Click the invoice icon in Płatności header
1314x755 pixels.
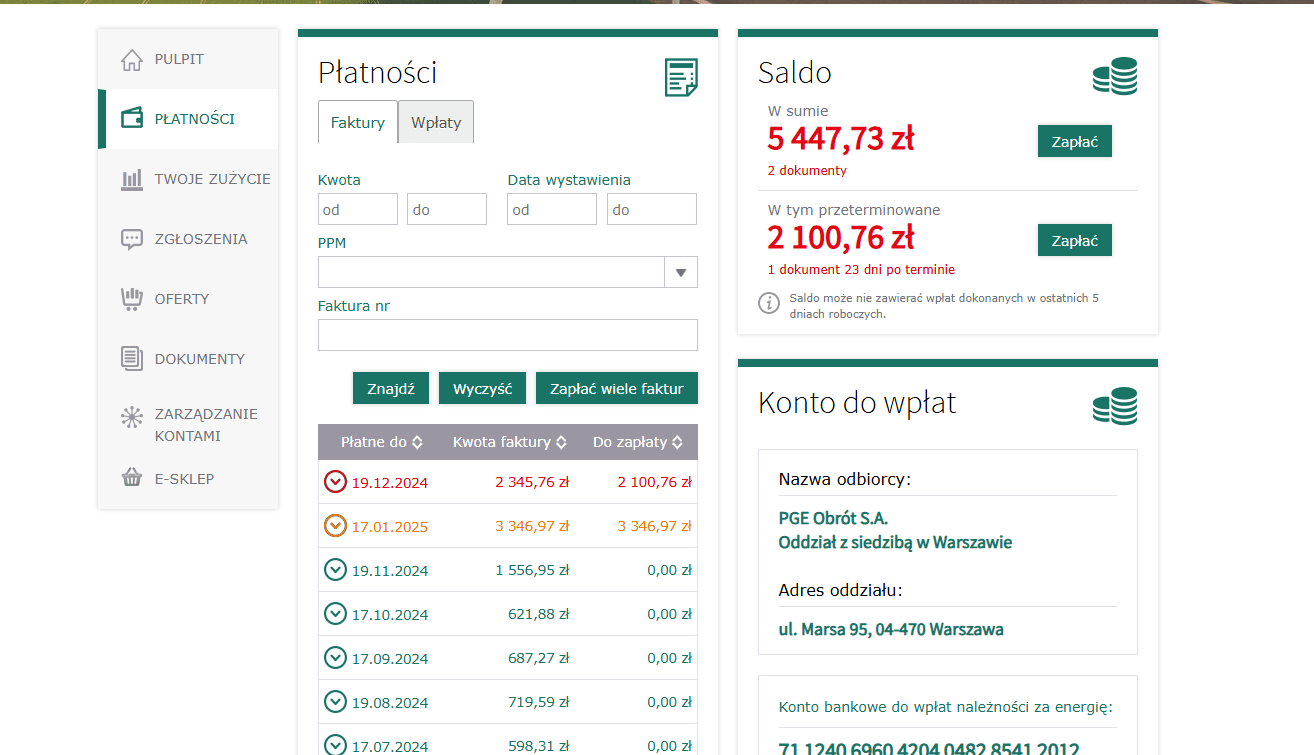click(x=681, y=77)
